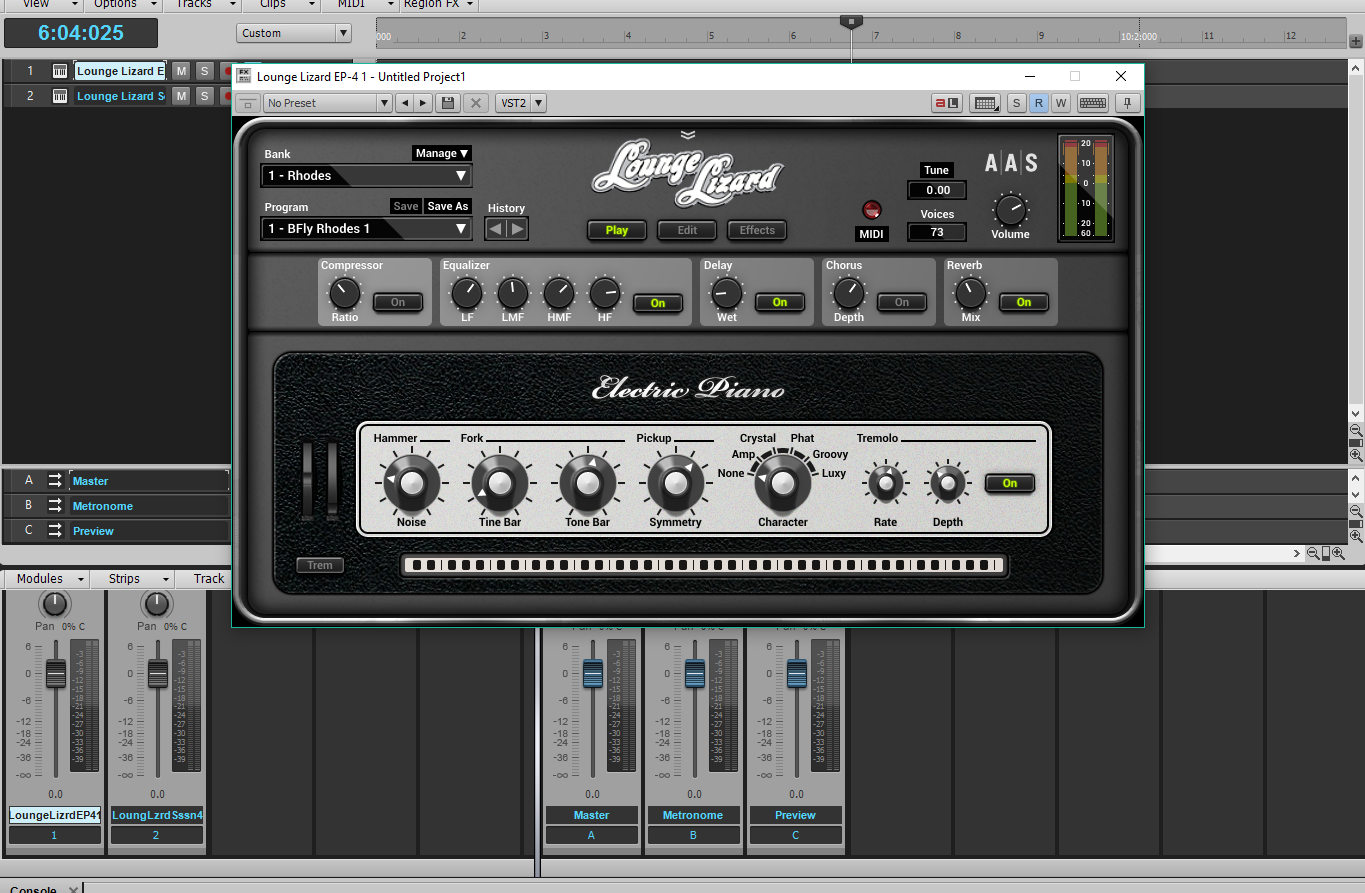The image size is (1365, 893).
Task: Go to next preset with right arrow
Action: click(423, 103)
